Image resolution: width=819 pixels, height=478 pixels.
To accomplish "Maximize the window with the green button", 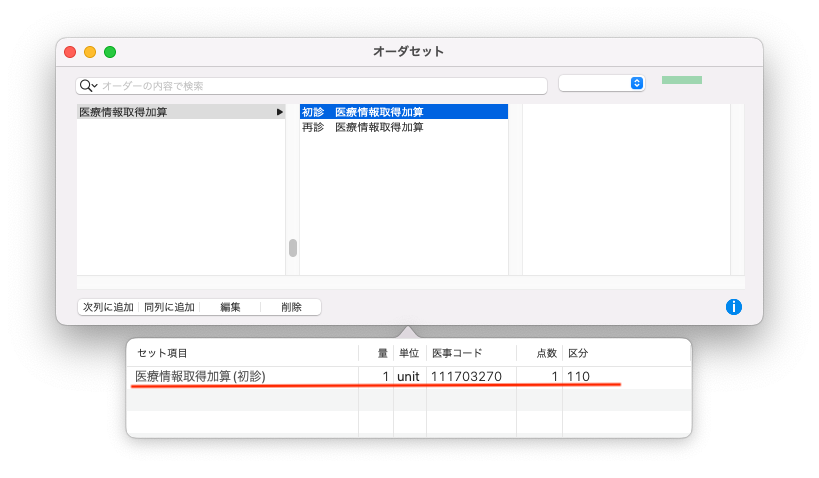I will point(110,52).
